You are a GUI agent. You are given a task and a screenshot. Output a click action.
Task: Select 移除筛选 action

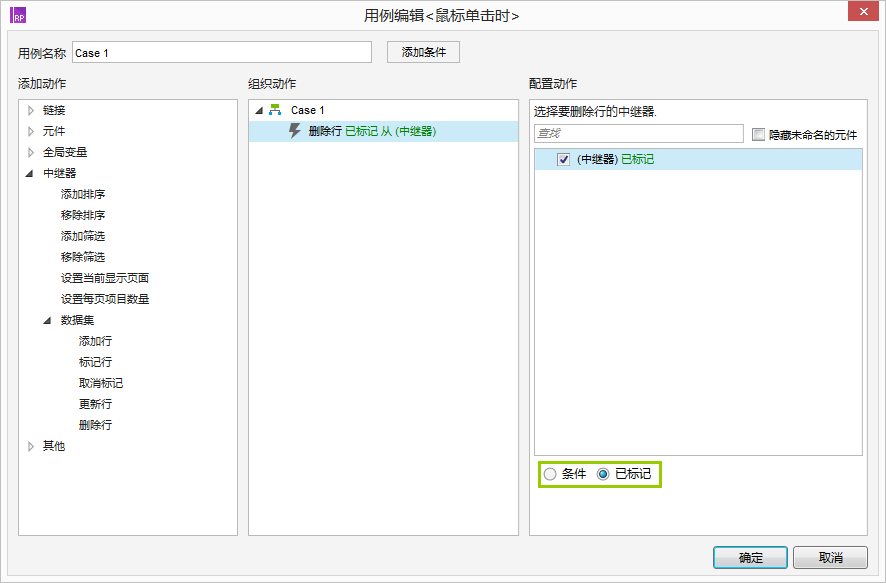(x=83, y=257)
